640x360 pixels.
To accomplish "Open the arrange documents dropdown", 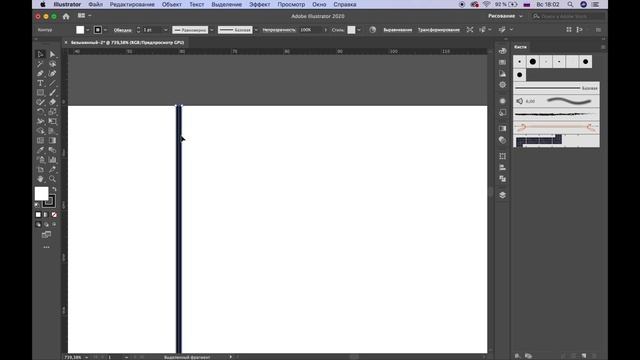I will (84, 16).
